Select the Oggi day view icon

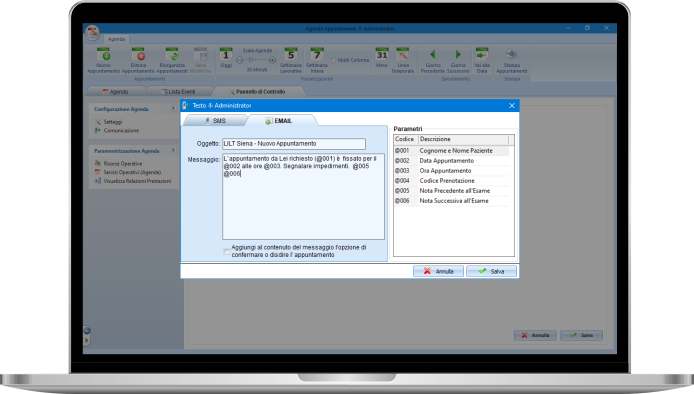(x=226, y=54)
